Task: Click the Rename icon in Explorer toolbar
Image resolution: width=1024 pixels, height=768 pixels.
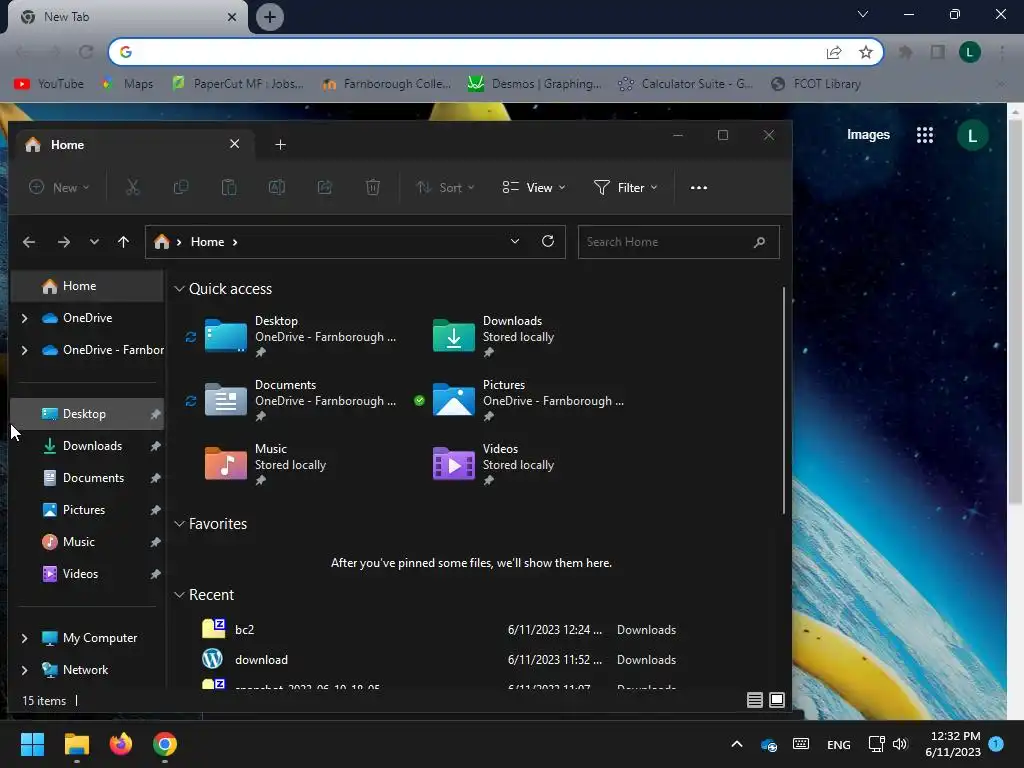Action: [277, 187]
